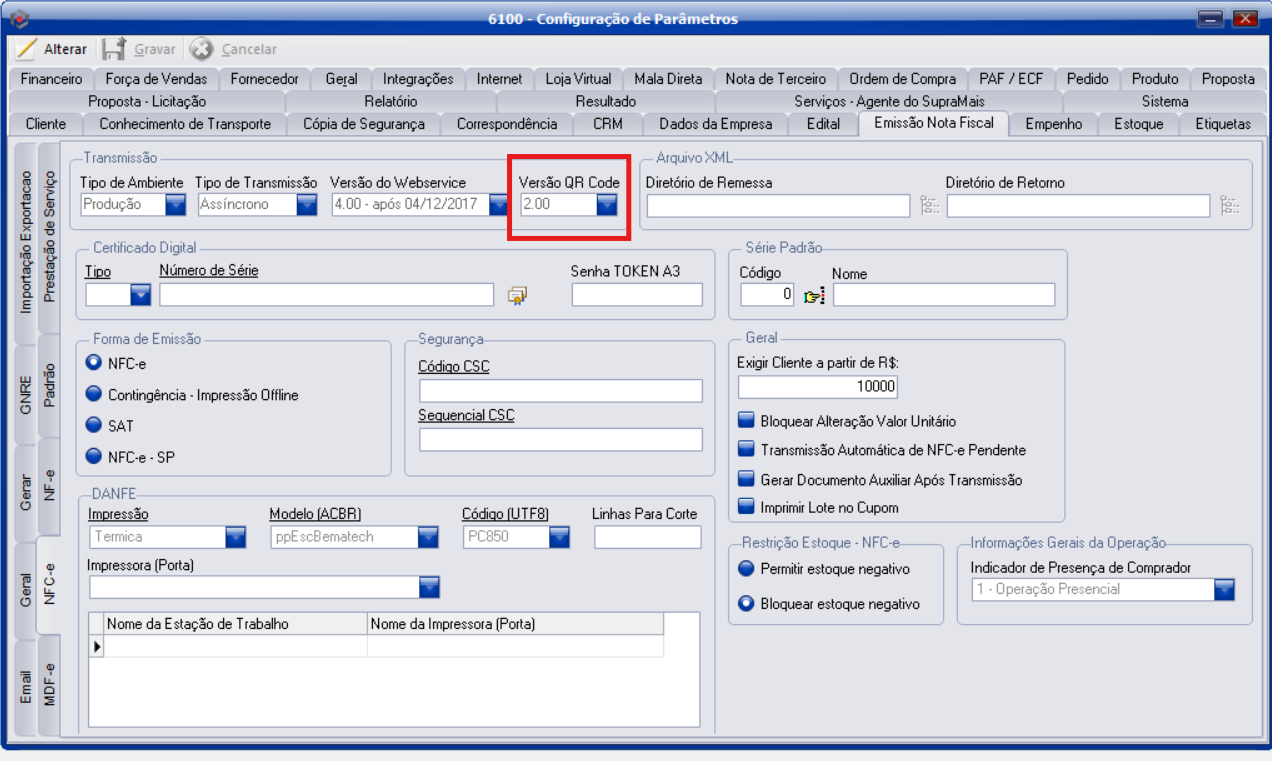Click the Código CSC input field
This screenshot has width=1272, height=761.
pyautogui.click(x=560, y=391)
